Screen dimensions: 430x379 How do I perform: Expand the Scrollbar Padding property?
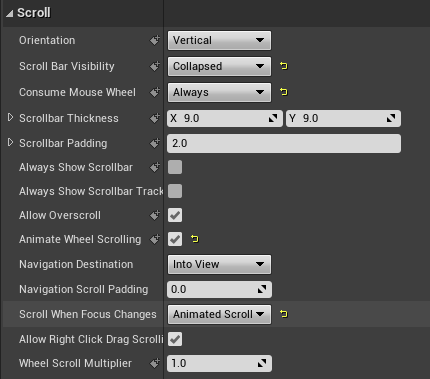10,143
